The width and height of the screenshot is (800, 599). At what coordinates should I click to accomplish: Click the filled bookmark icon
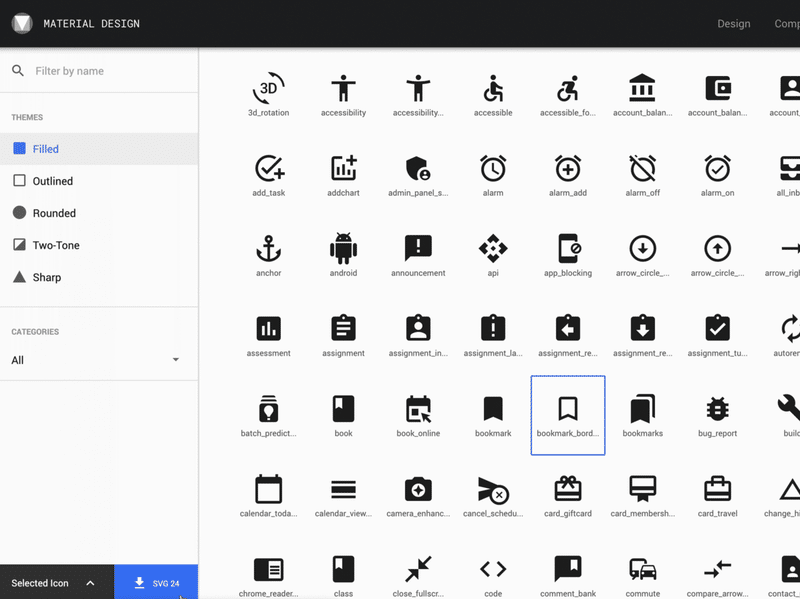tap(493, 409)
